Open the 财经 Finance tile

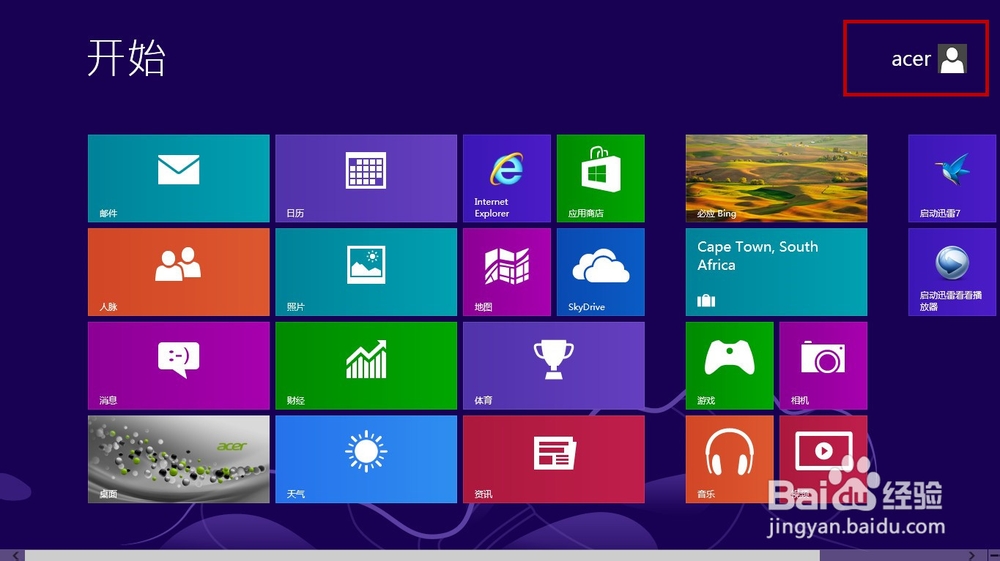(366, 365)
